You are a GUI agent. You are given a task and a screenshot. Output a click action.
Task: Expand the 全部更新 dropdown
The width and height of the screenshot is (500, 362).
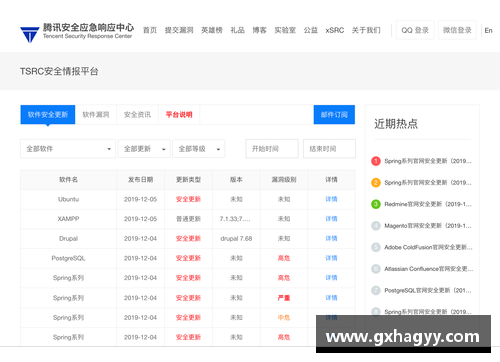click(x=144, y=149)
